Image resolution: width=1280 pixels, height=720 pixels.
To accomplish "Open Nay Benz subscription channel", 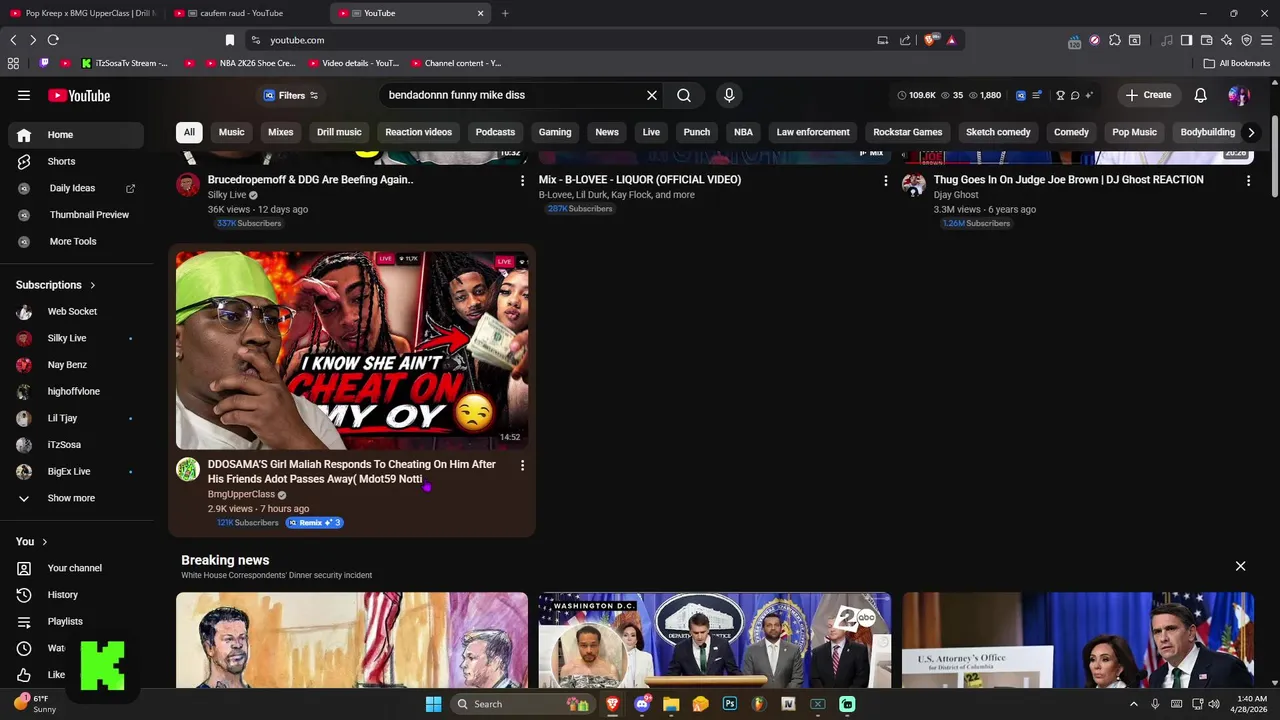I will click(76, 365).
